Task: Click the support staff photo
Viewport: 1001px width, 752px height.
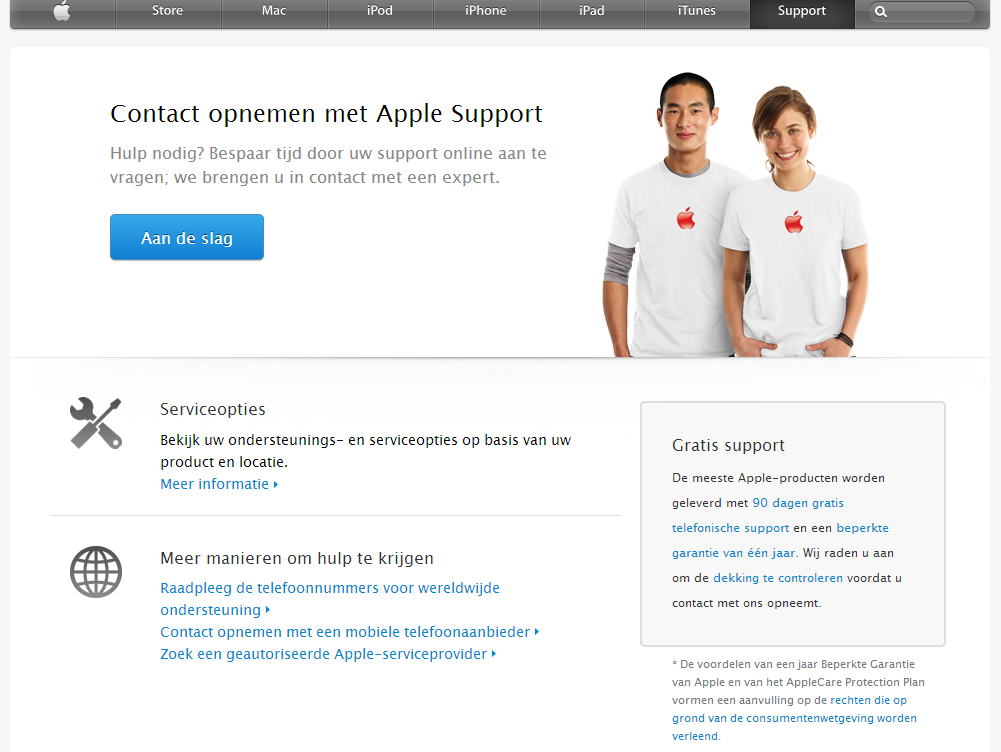Action: pos(736,215)
